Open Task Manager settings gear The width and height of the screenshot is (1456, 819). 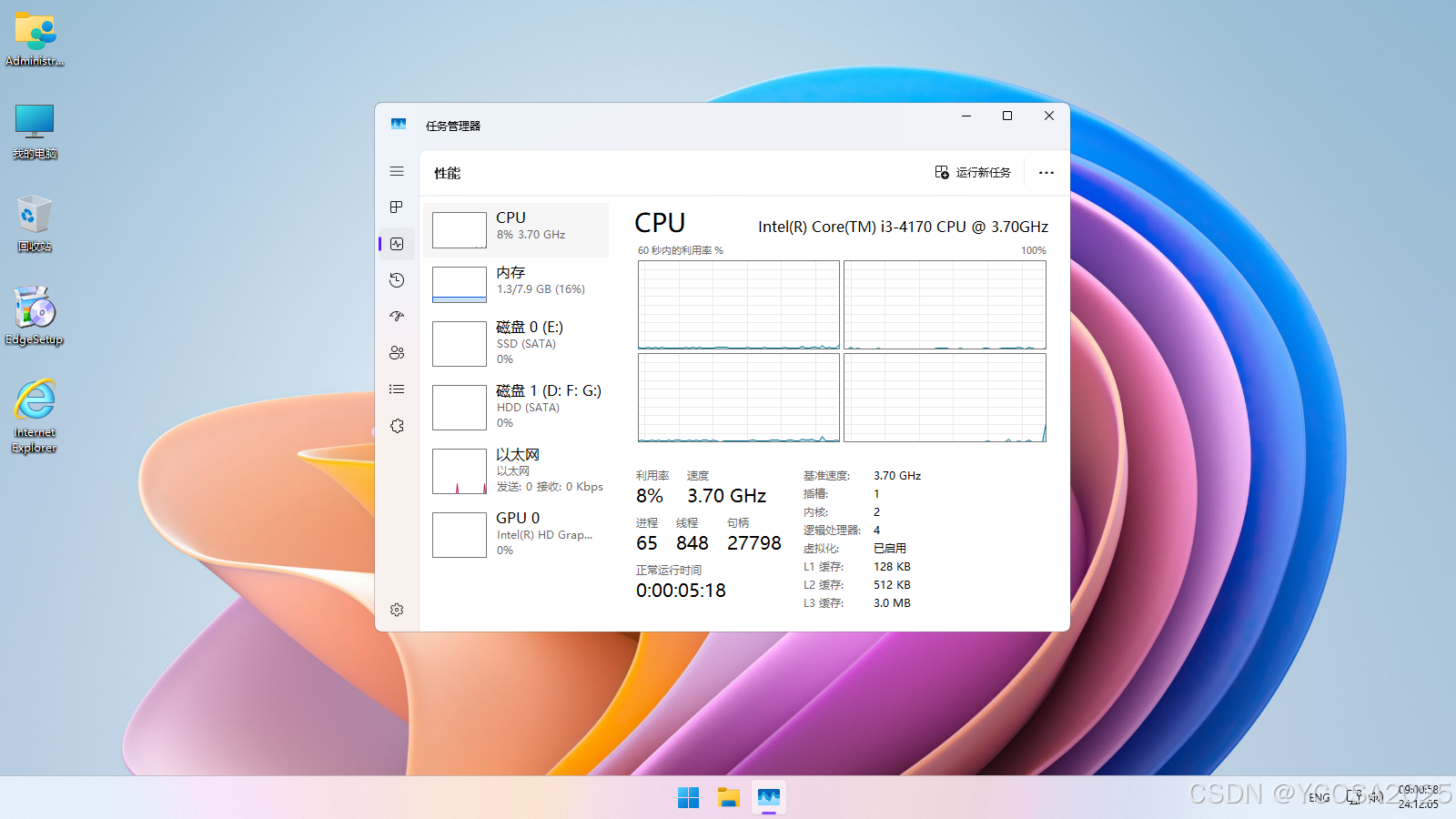[x=397, y=610]
